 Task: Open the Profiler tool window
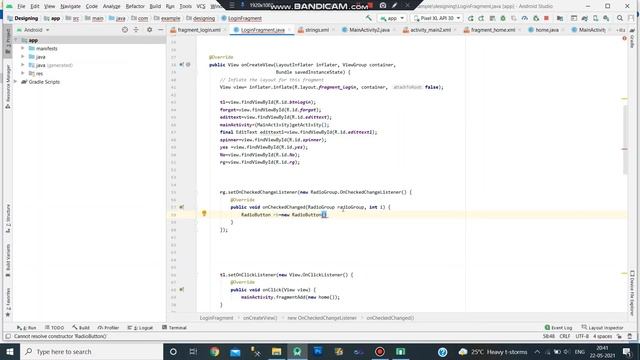108,327
